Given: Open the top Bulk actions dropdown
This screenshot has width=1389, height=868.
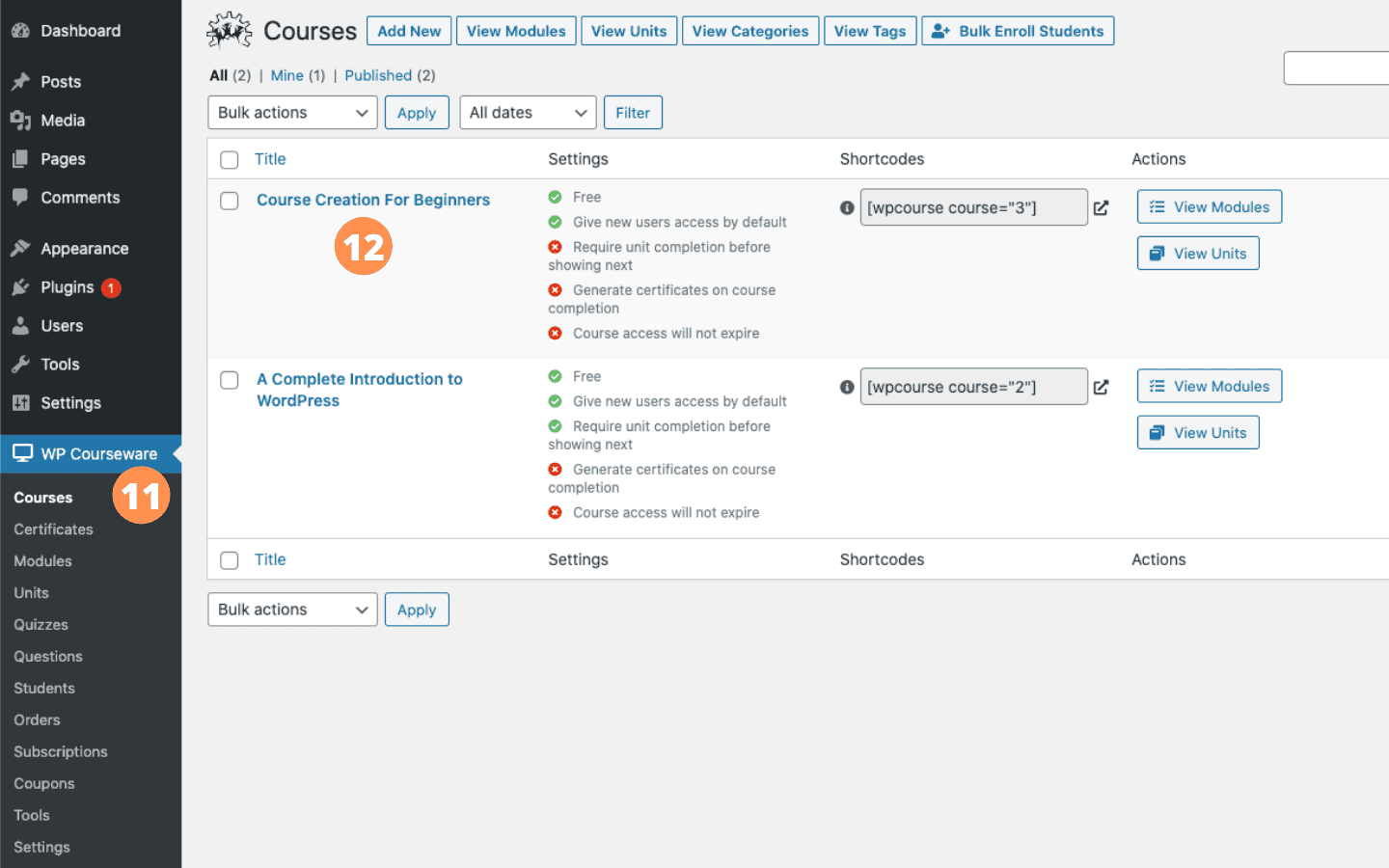Looking at the screenshot, I should pos(292,113).
